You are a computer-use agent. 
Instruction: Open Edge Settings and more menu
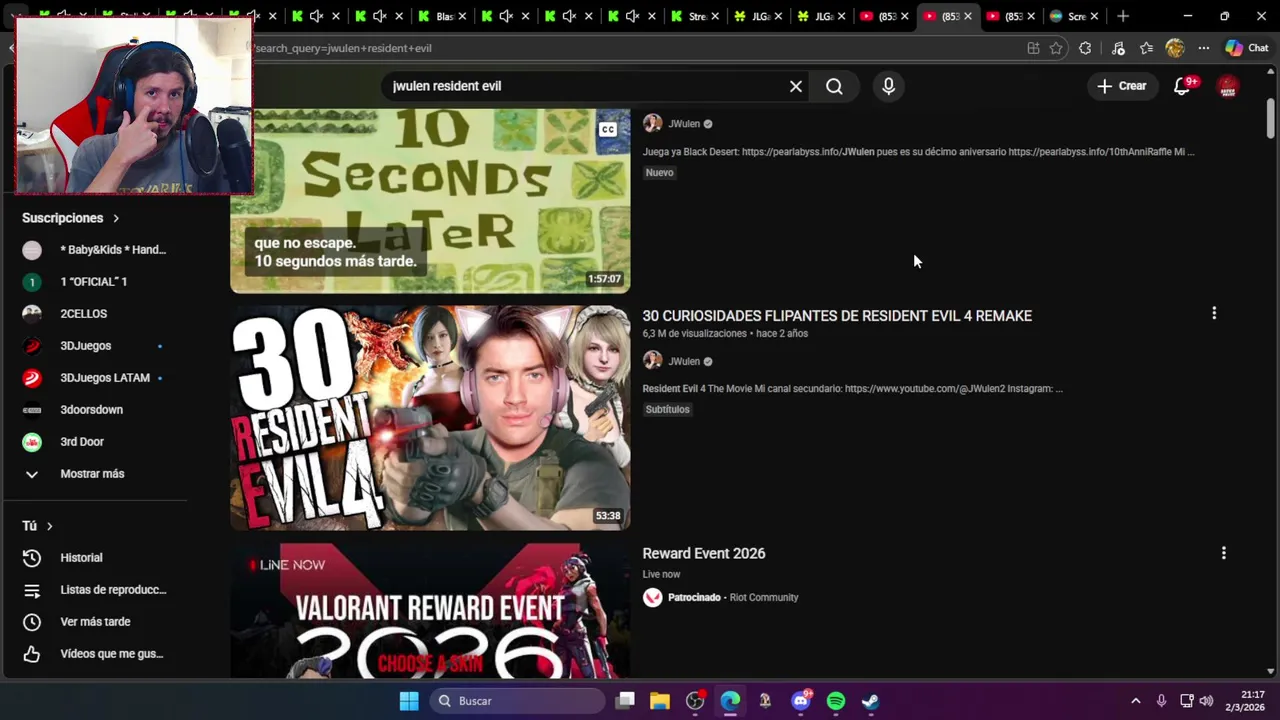(1204, 48)
